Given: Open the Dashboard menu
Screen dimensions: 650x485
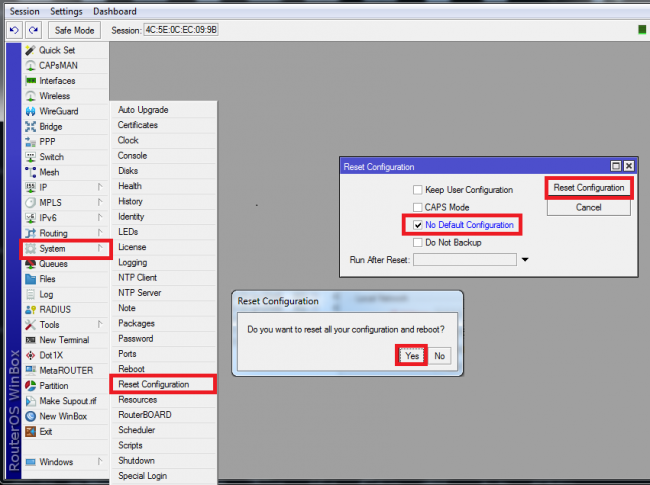Looking at the screenshot, I should pos(115,11).
